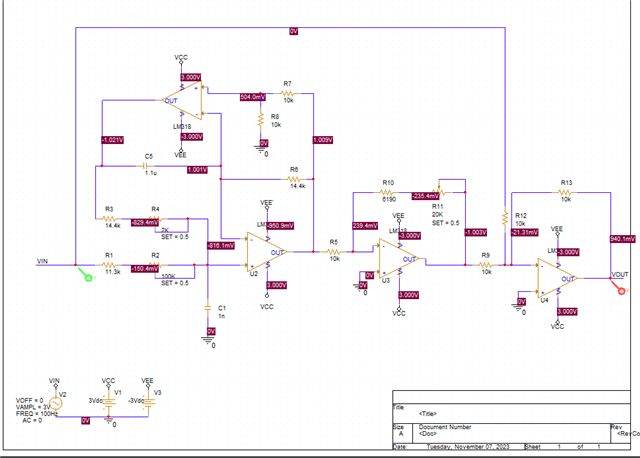The height and width of the screenshot is (458, 640).
Task: Select the V2 sine source symbol
Action: [56, 403]
